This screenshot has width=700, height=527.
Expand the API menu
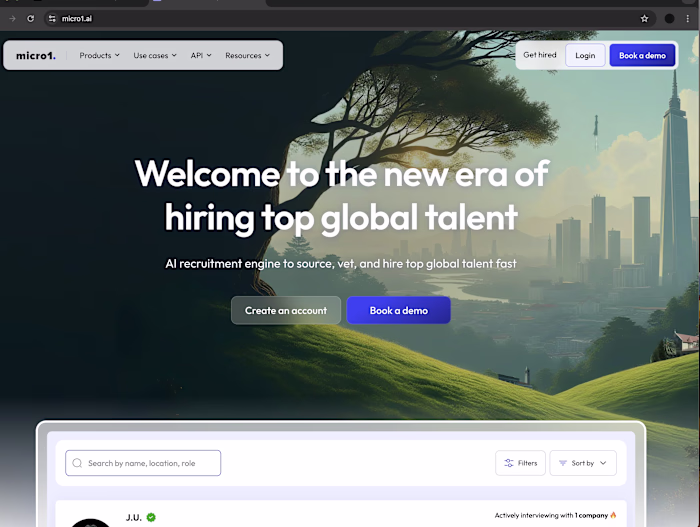click(x=201, y=55)
